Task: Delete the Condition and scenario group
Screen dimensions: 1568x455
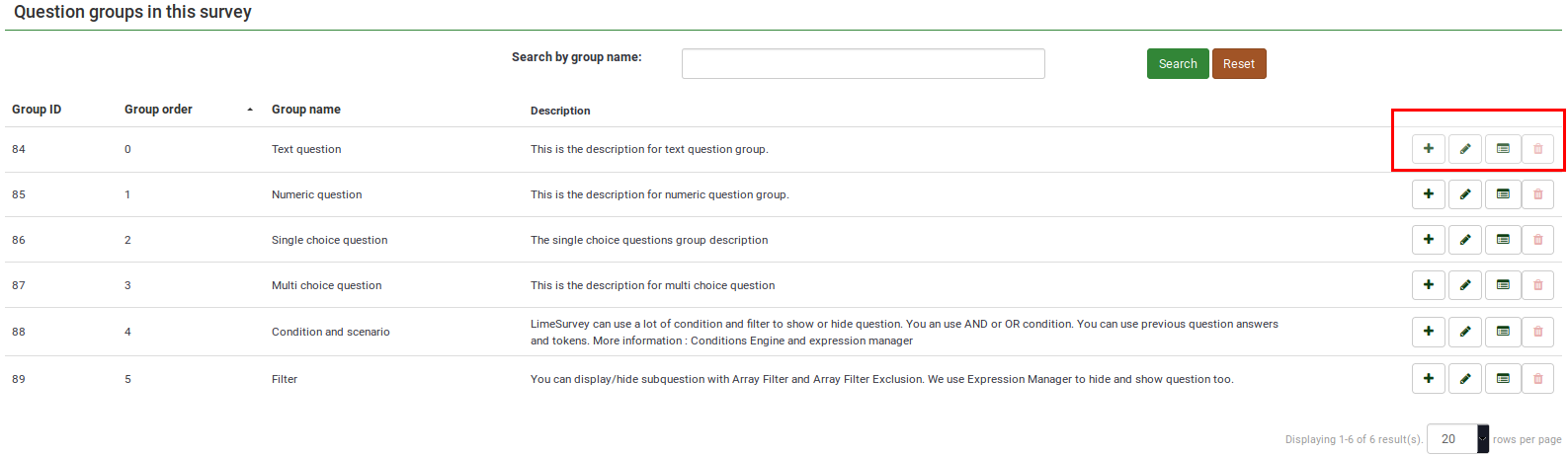Action: pyautogui.click(x=1537, y=332)
